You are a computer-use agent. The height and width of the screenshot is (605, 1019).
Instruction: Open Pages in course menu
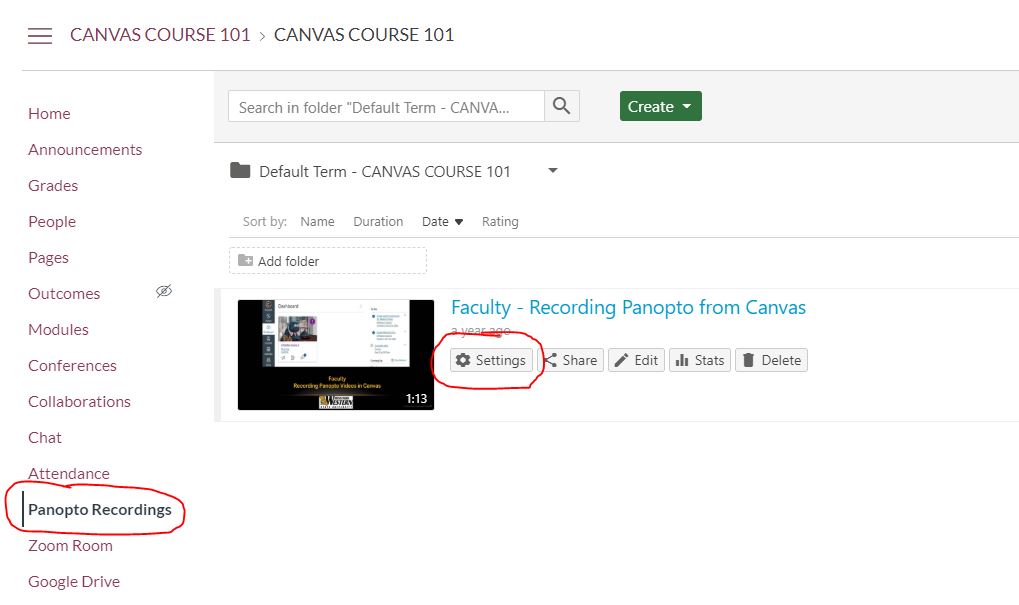click(x=49, y=258)
